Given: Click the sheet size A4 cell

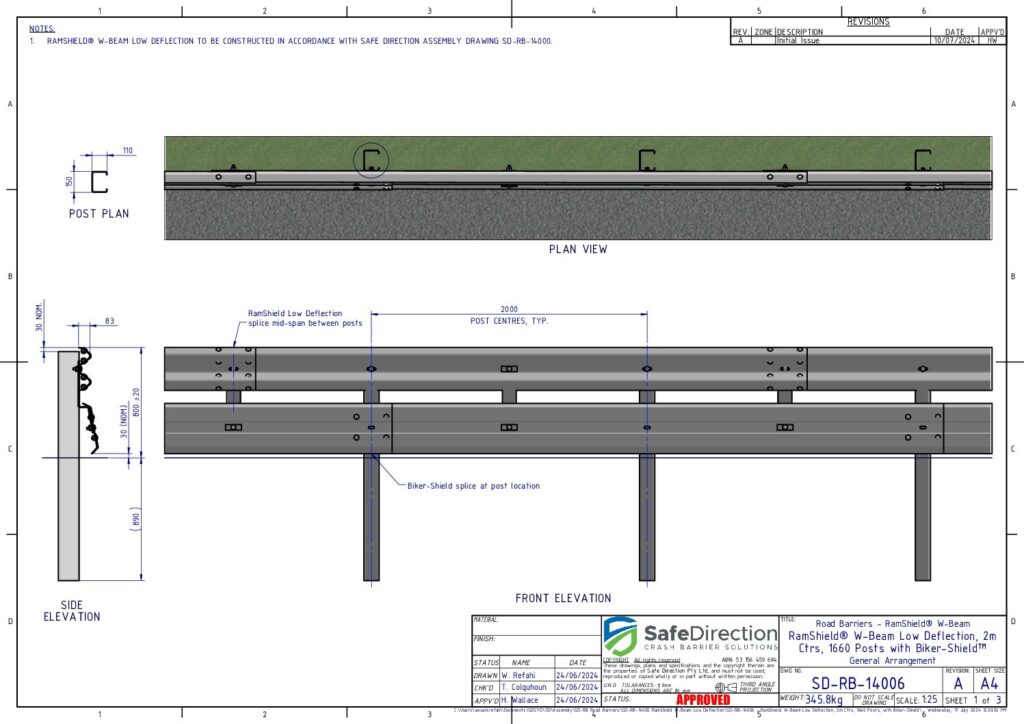Looking at the screenshot, I should [x=990, y=682].
